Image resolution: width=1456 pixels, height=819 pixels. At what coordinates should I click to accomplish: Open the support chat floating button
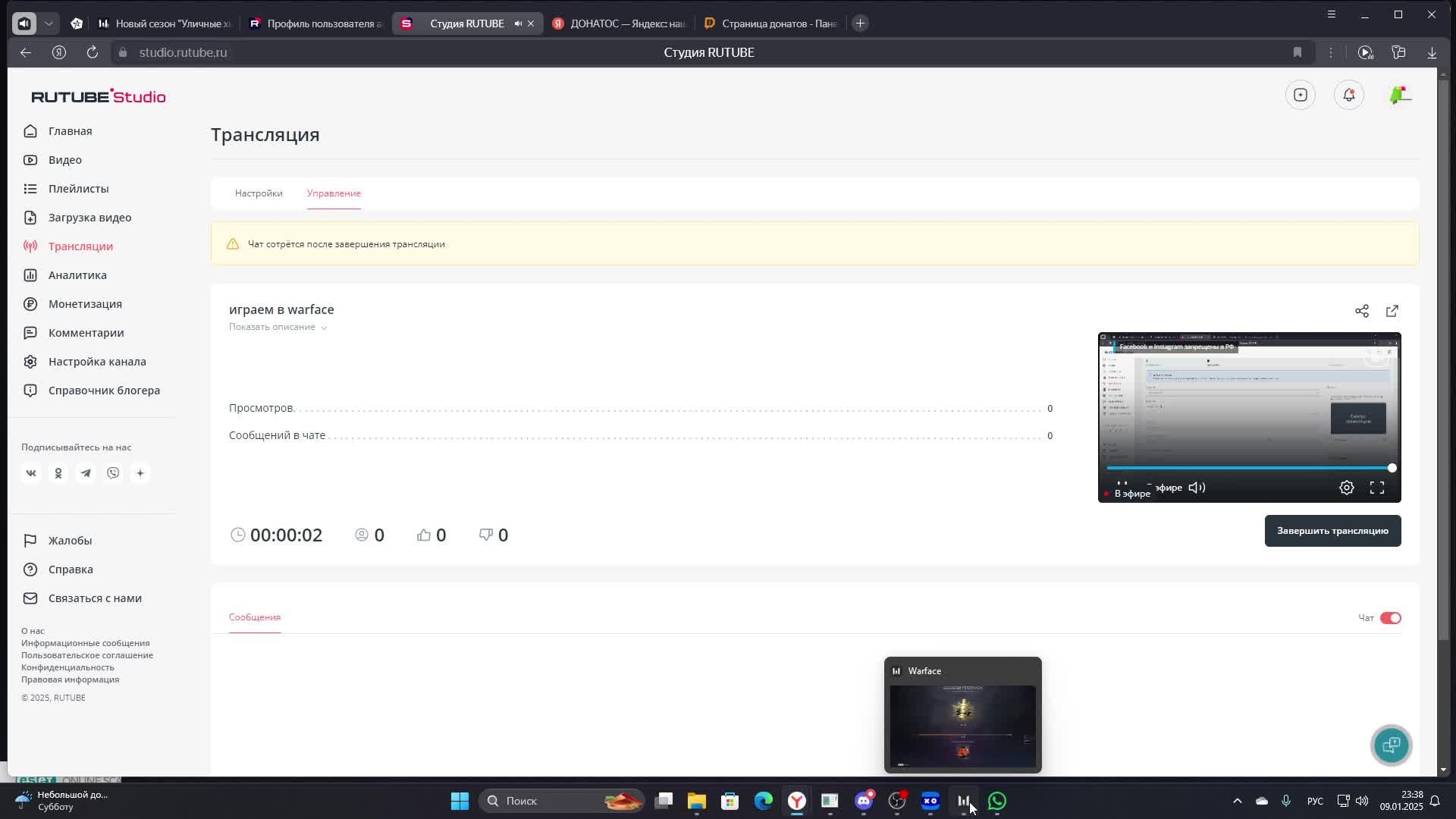[1391, 745]
